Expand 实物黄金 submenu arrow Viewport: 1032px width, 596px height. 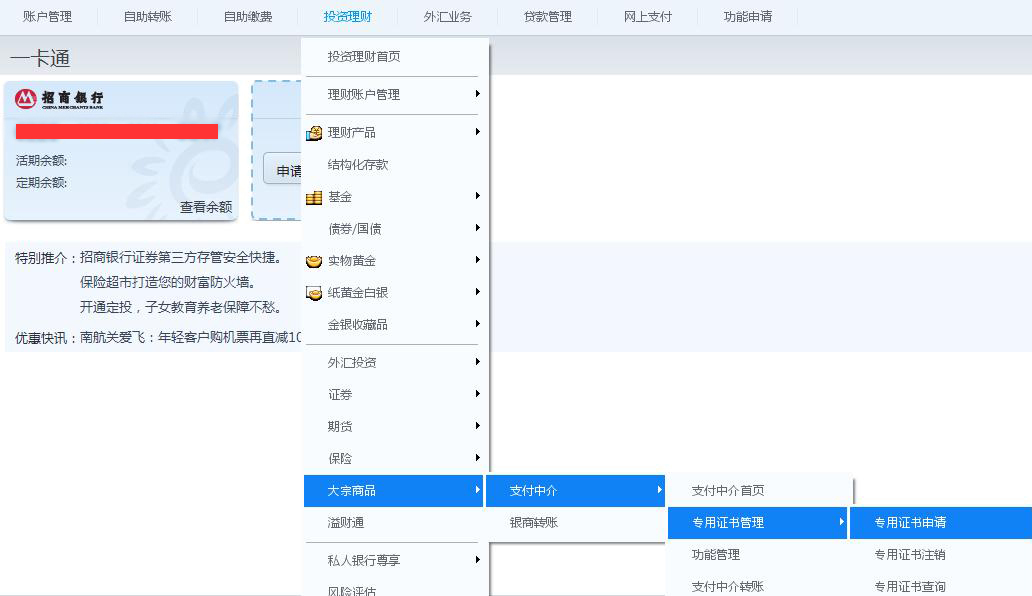coord(477,260)
